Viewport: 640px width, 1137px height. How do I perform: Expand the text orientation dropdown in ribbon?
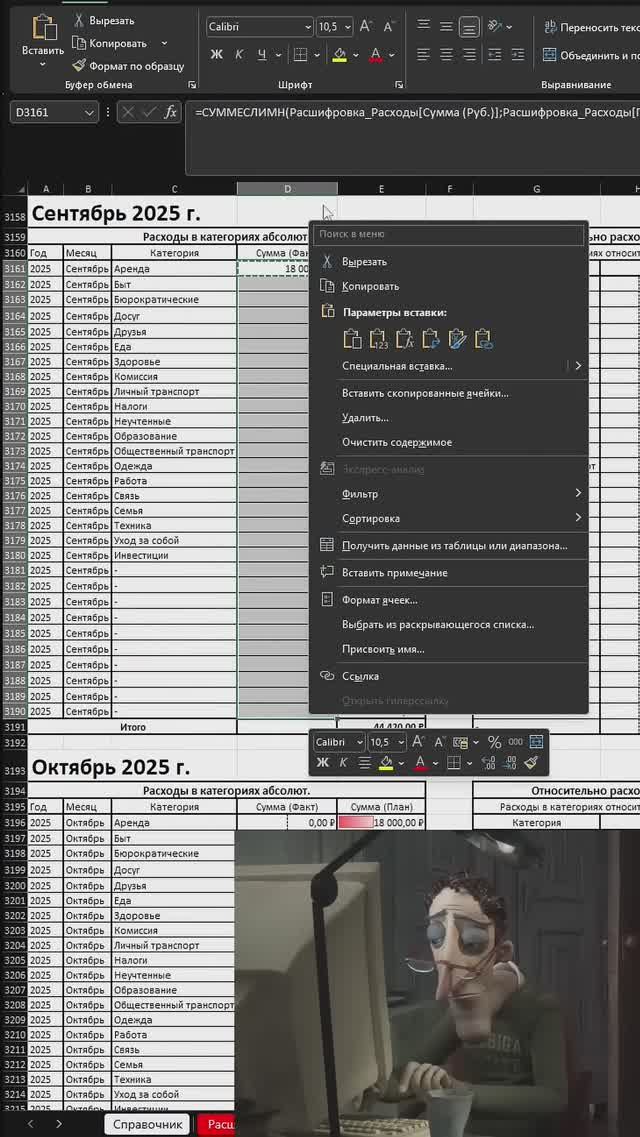[x=509, y=27]
